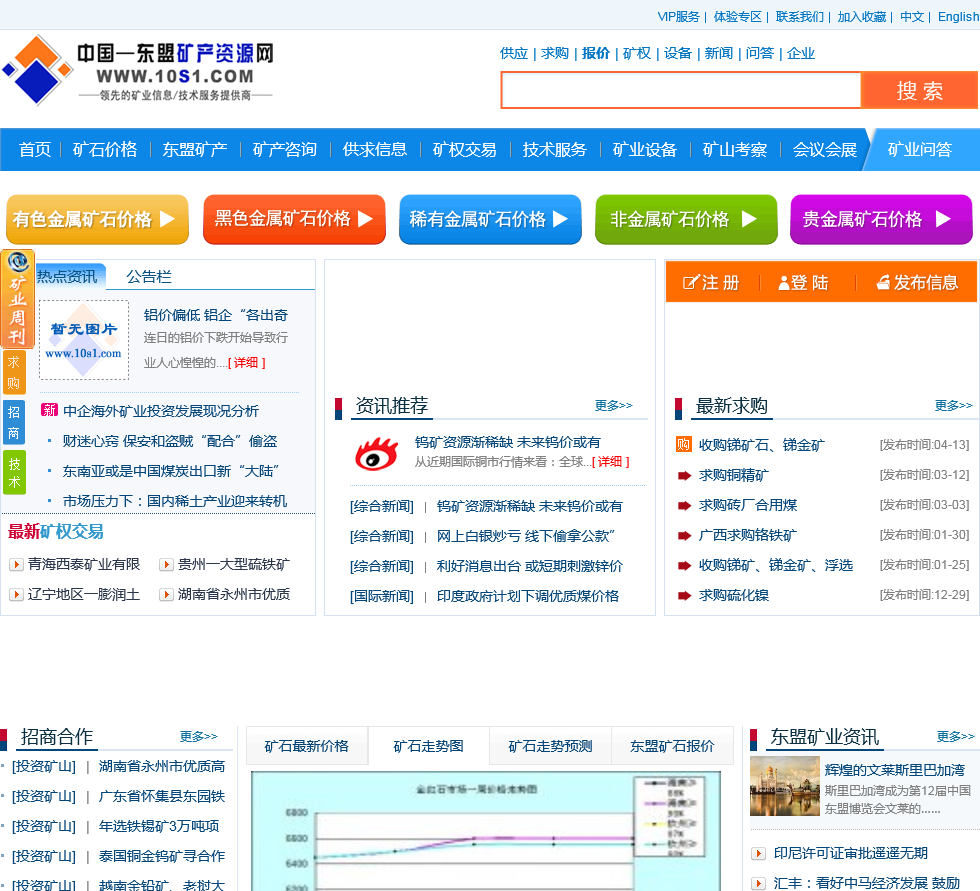980x891 pixels.
Task: Click the arrow icon before 辽宁地区一膨润土
Action: coord(16,595)
